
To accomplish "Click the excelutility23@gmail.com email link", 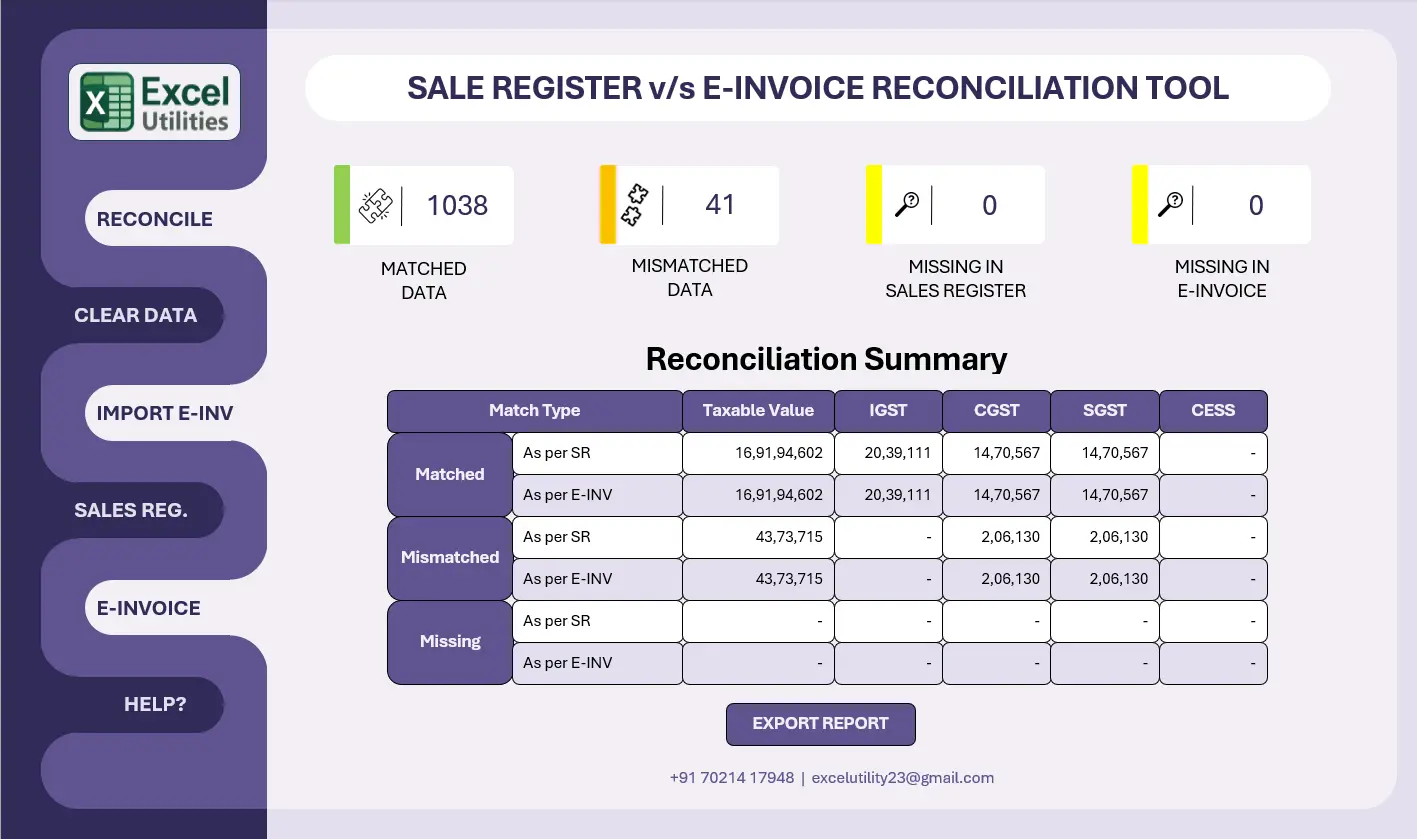I will click(x=902, y=777).
